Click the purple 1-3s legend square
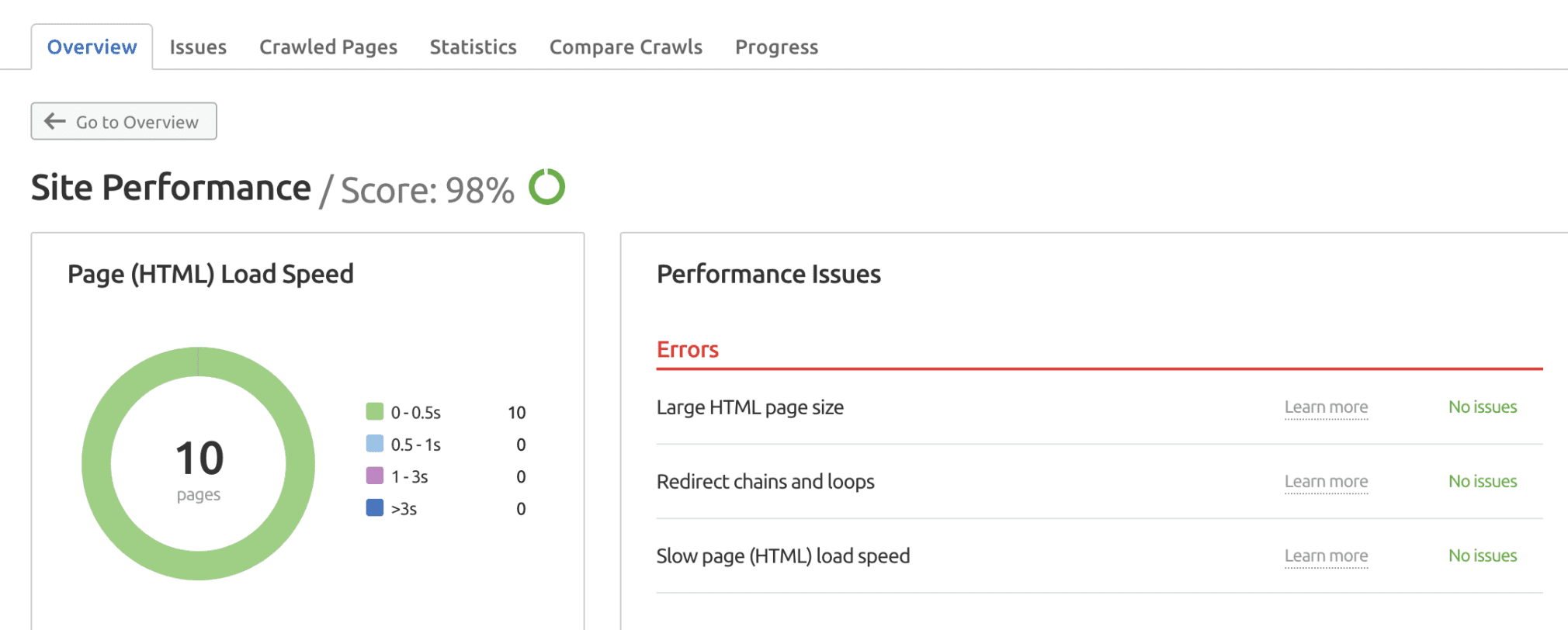 click(373, 476)
